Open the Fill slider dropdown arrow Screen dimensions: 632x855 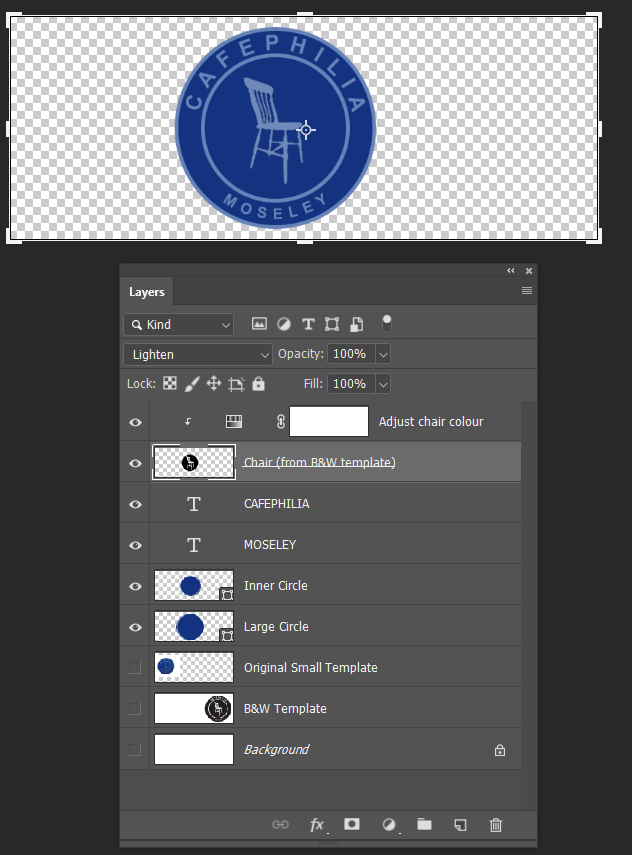point(383,384)
